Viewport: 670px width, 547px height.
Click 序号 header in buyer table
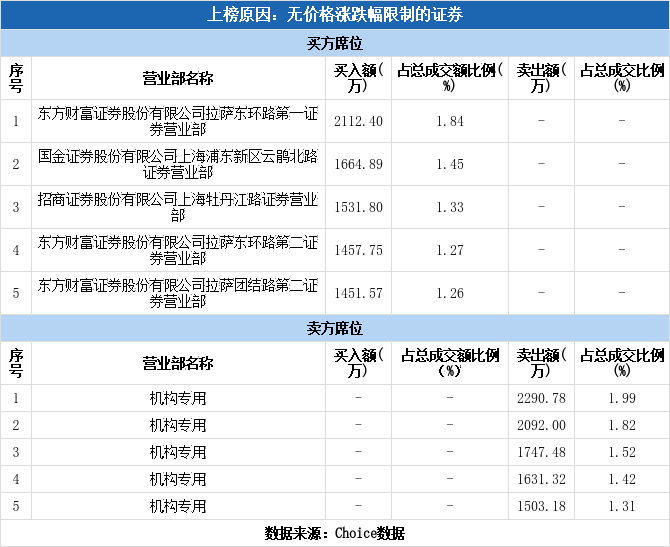pyautogui.click(x=16, y=78)
